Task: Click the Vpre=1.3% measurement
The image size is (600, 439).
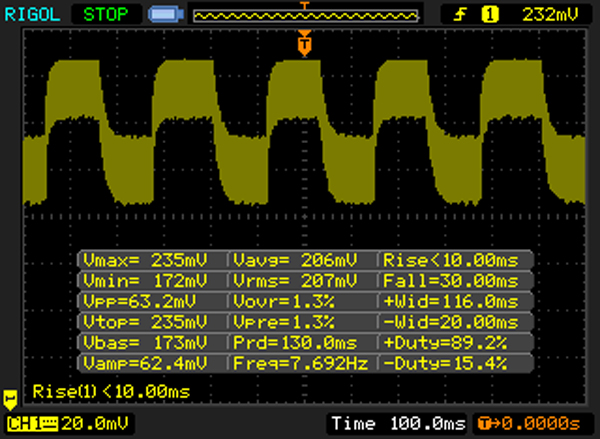Action: [284, 322]
